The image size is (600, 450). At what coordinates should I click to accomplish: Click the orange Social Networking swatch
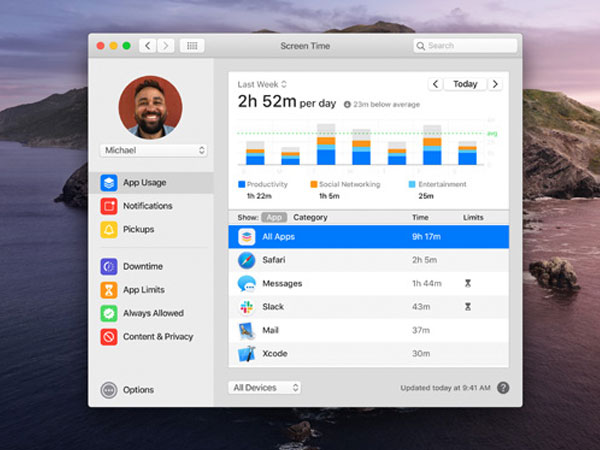pyautogui.click(x=314, y=184)
